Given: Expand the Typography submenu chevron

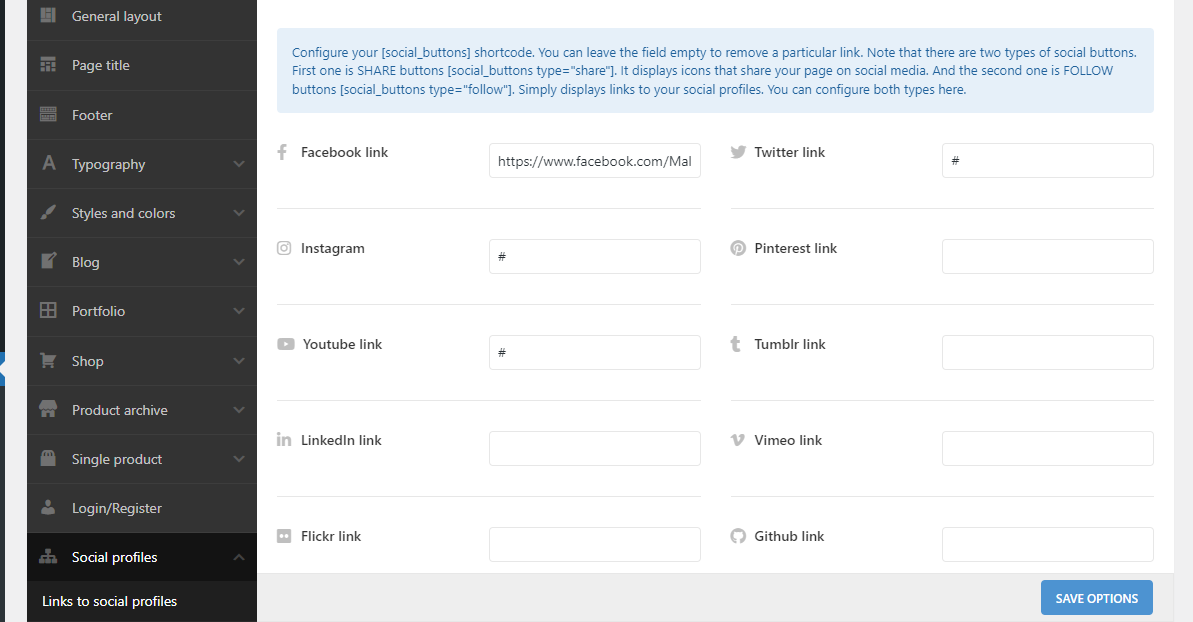Looking at the screenshot, I should [239, 164].
